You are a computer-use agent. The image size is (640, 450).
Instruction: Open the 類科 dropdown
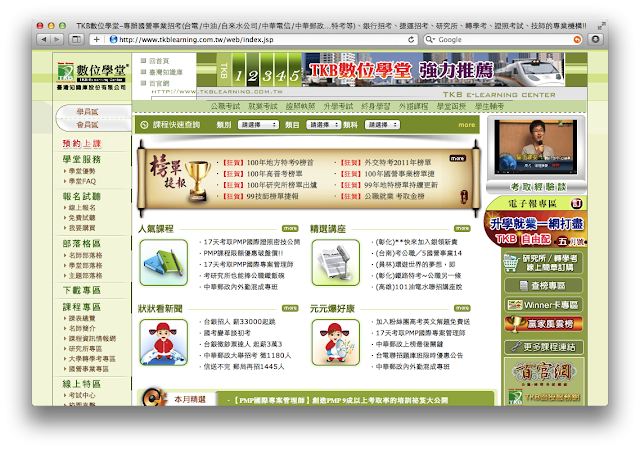coord(382,125)
